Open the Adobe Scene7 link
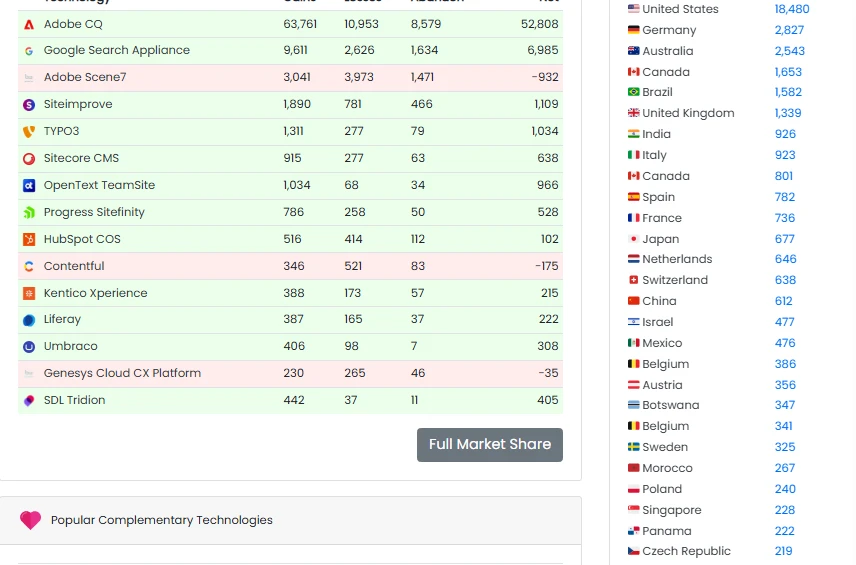 point(85,77)
